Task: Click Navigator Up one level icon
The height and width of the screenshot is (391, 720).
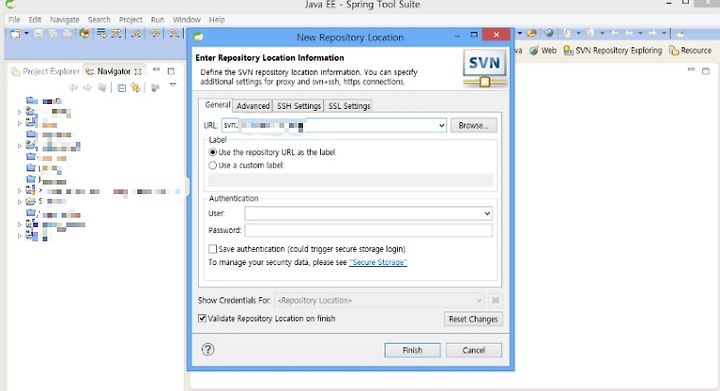Action: [102, 87]
